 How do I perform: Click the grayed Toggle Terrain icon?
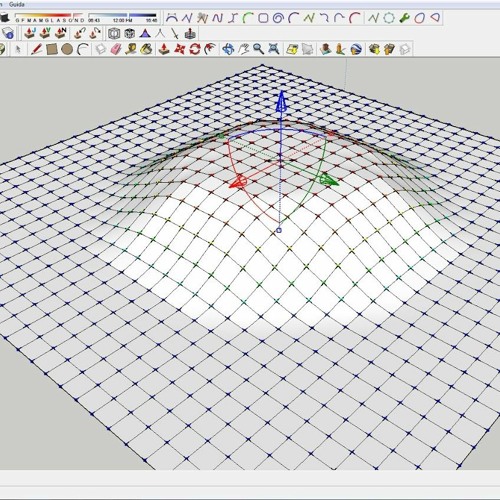(308, 49)
